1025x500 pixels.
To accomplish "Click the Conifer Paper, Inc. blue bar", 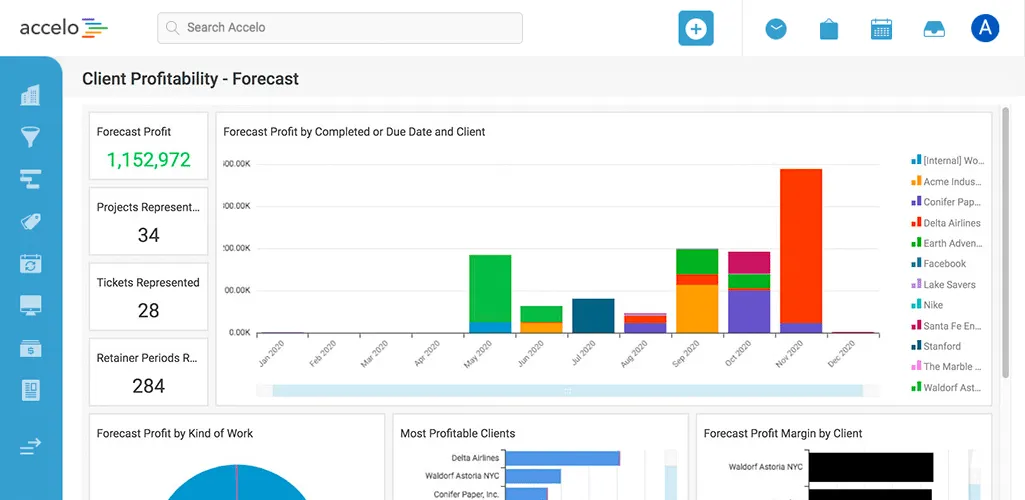I will point(527,494).
